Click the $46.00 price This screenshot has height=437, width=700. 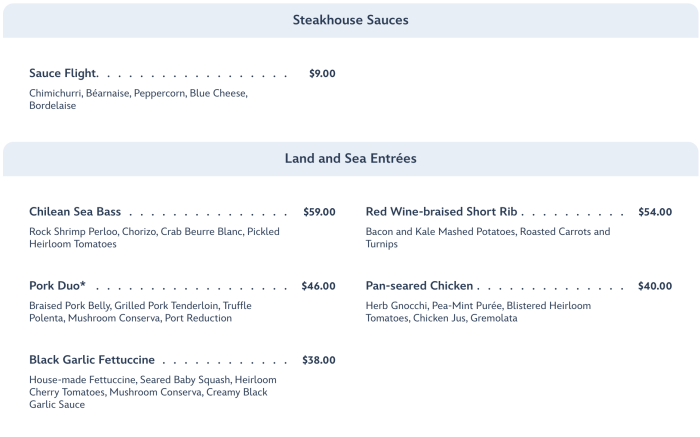[318, 286]
